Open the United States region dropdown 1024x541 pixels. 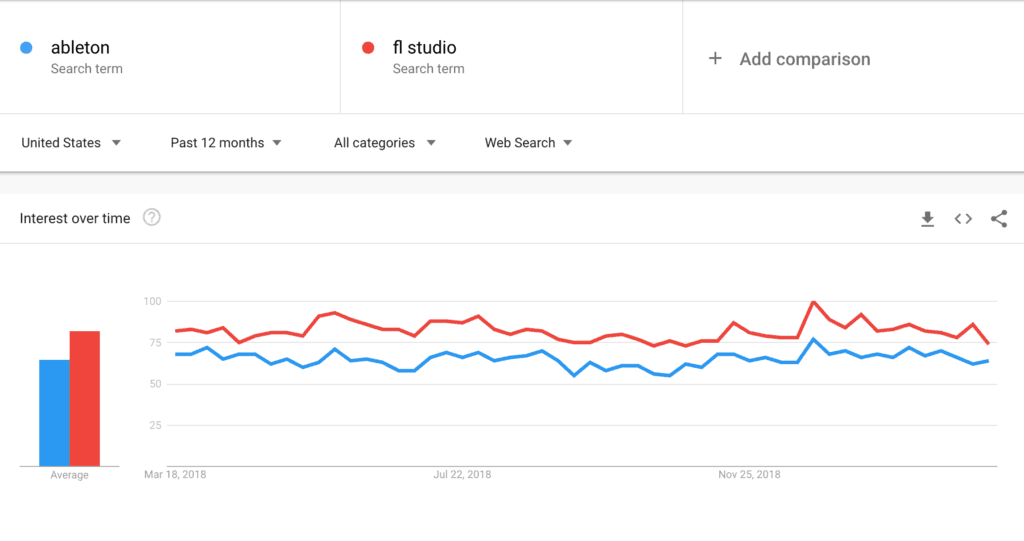click(71, 143)
